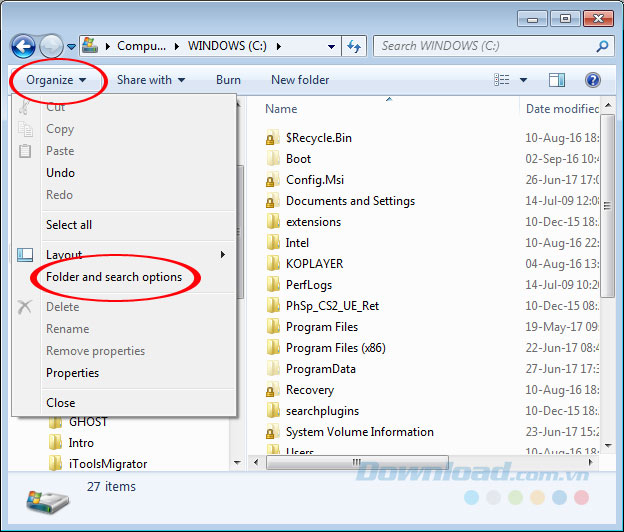Click the Computer drive icon in address bar
The image size is (624, 532).
pyautogui.click(x=90, y=46)
